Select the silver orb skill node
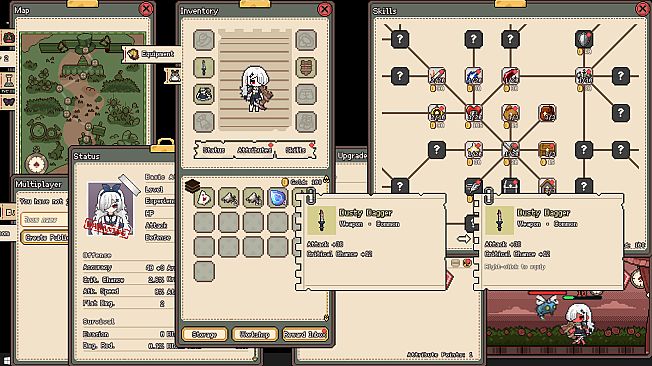The image size is (652, 366). [583, 39]
